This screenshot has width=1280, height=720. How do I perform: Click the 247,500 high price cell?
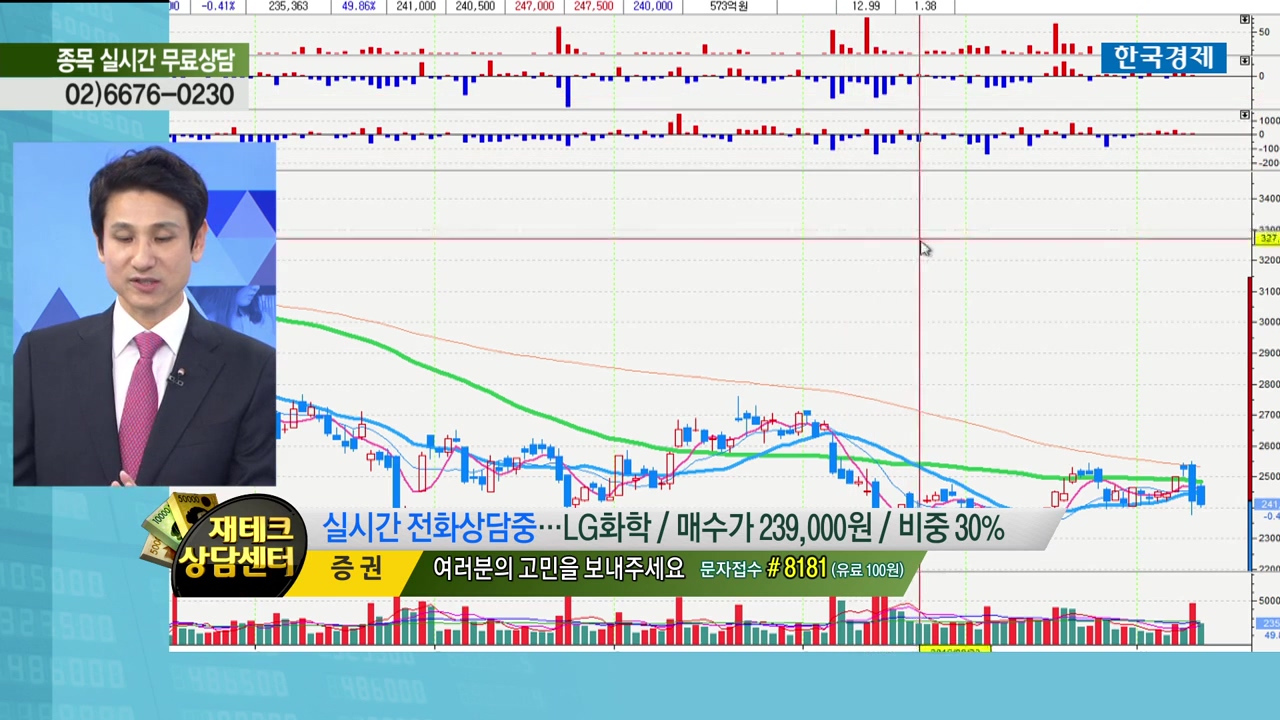(593, 6)
